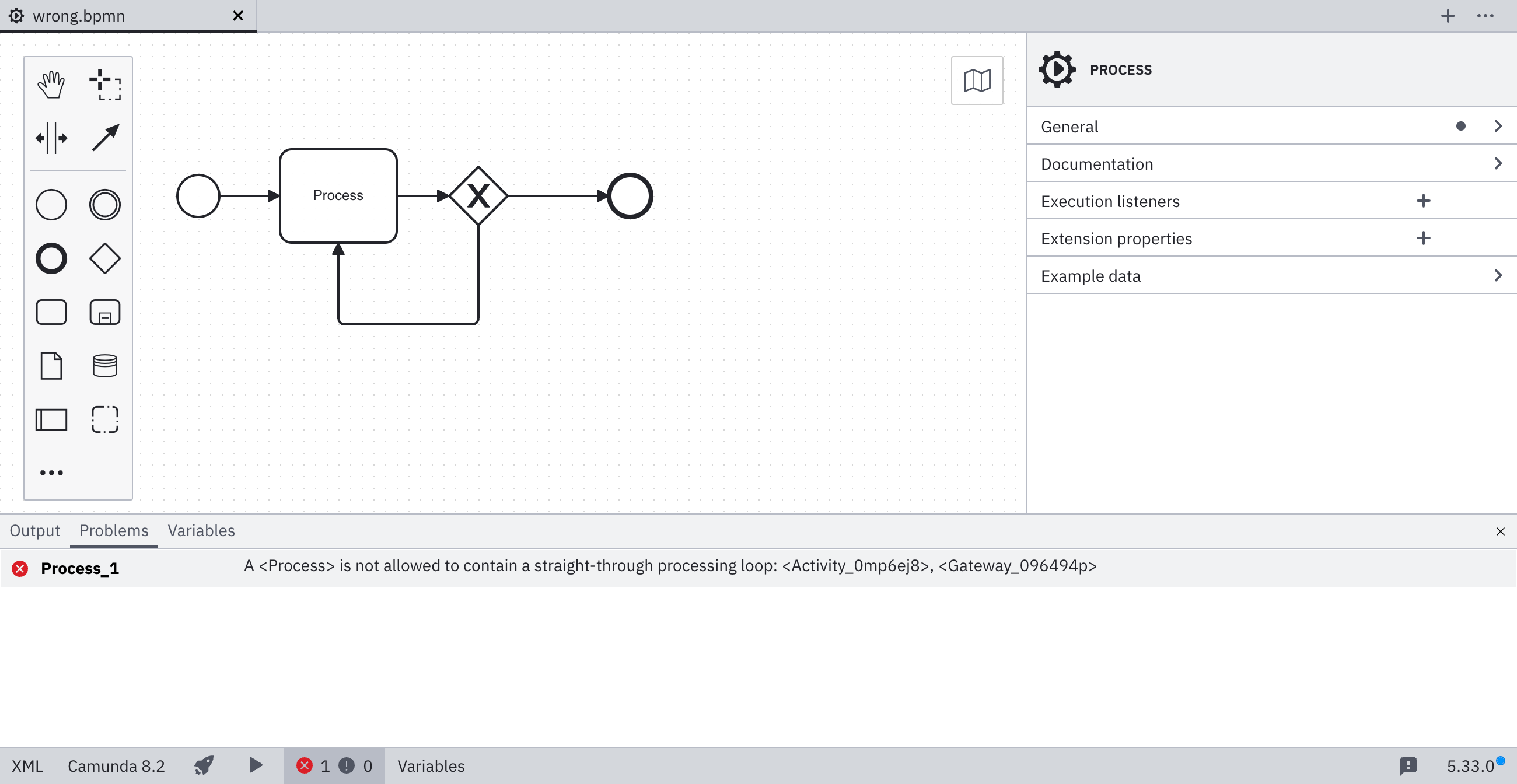Select the lasso tool

coord(105,83)
